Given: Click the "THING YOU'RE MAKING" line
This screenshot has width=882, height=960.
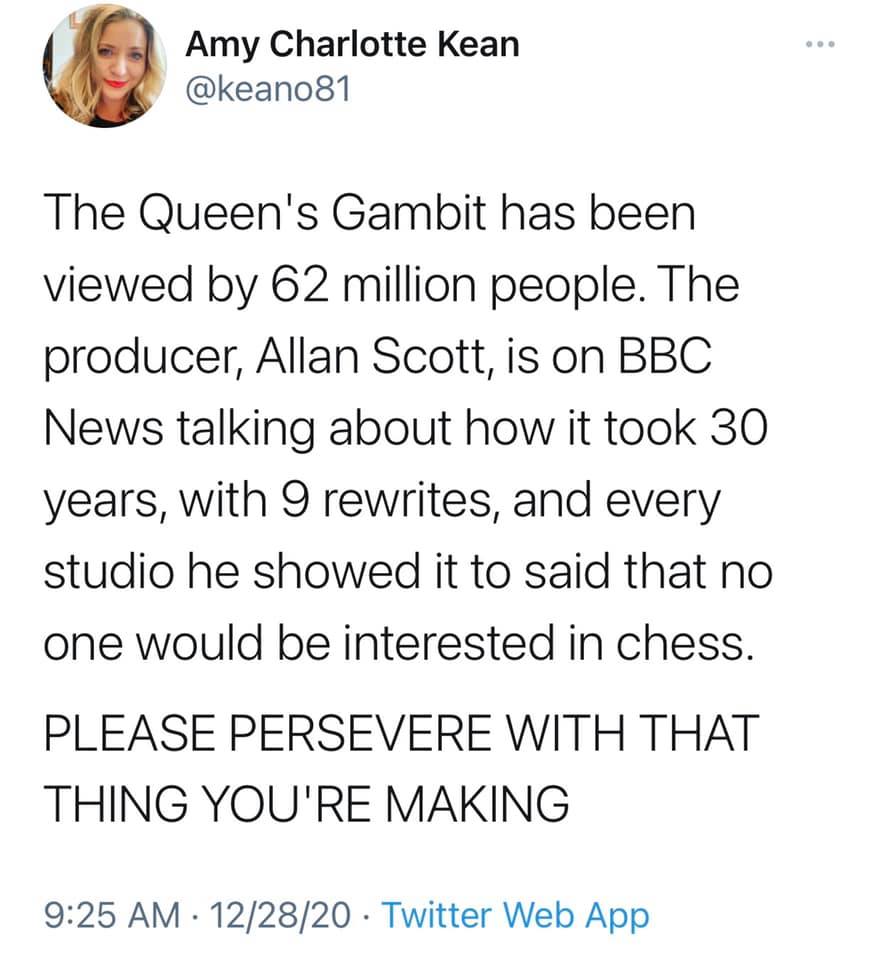Looking at the screenshot, I should tap(306, 802).
